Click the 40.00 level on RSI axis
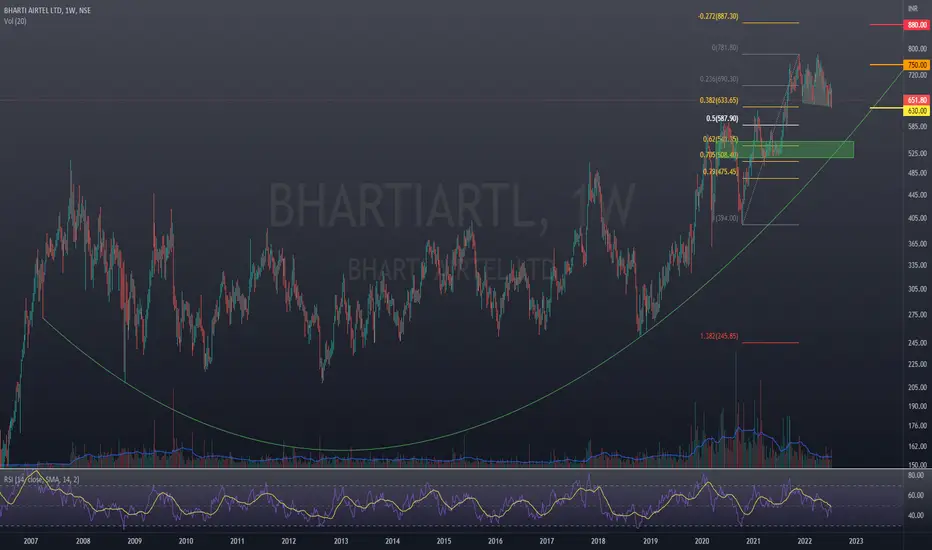Screen dimensions: 932x550 point(916,516)
